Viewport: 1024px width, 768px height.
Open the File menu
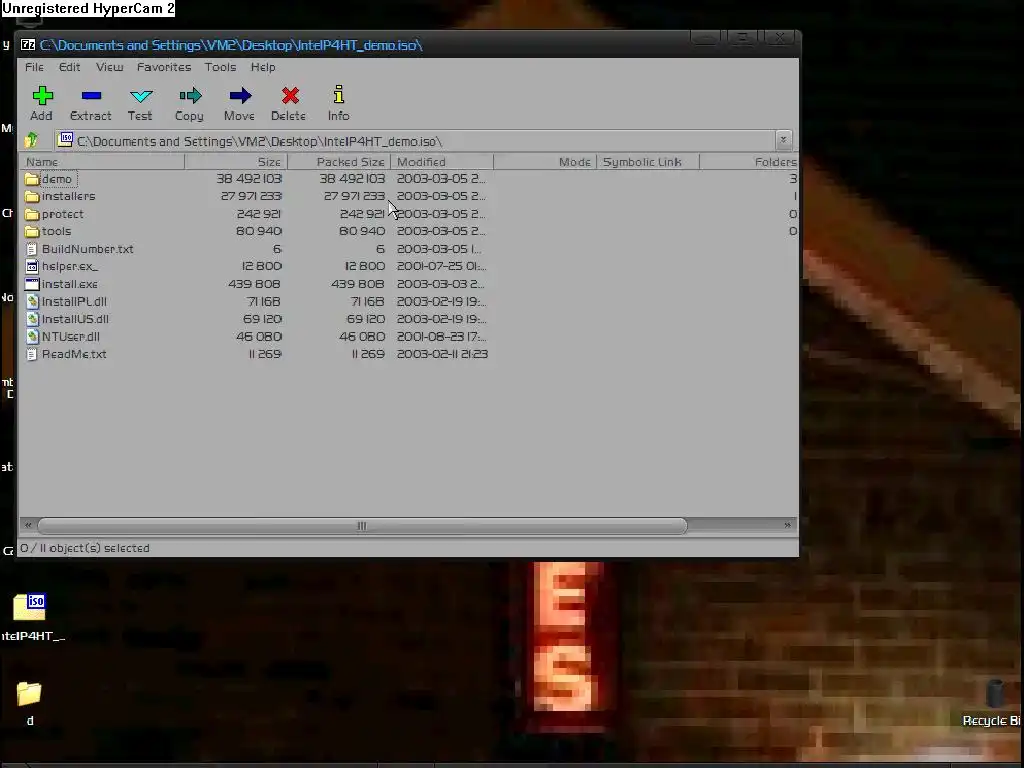(x=35, y=67)
